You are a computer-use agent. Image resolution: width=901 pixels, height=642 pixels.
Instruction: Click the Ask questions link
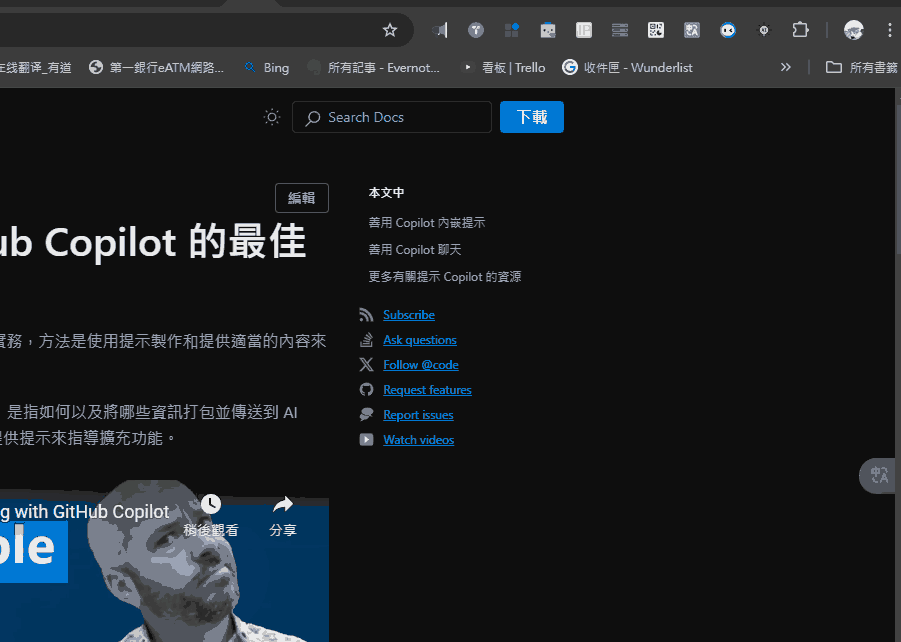(x=419, y=340)
